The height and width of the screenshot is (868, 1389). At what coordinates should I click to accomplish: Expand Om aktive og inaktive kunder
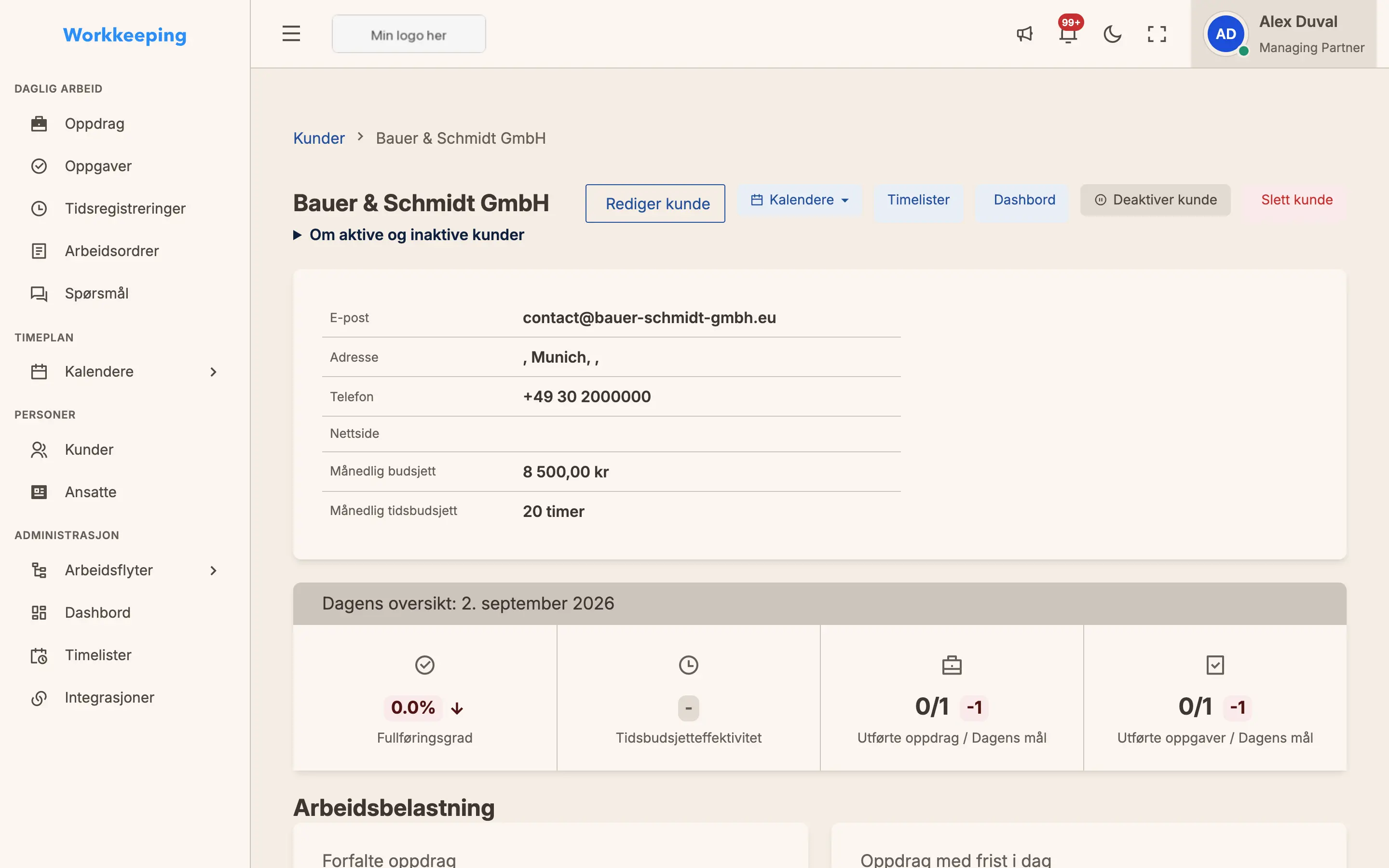tap(409, 235)
